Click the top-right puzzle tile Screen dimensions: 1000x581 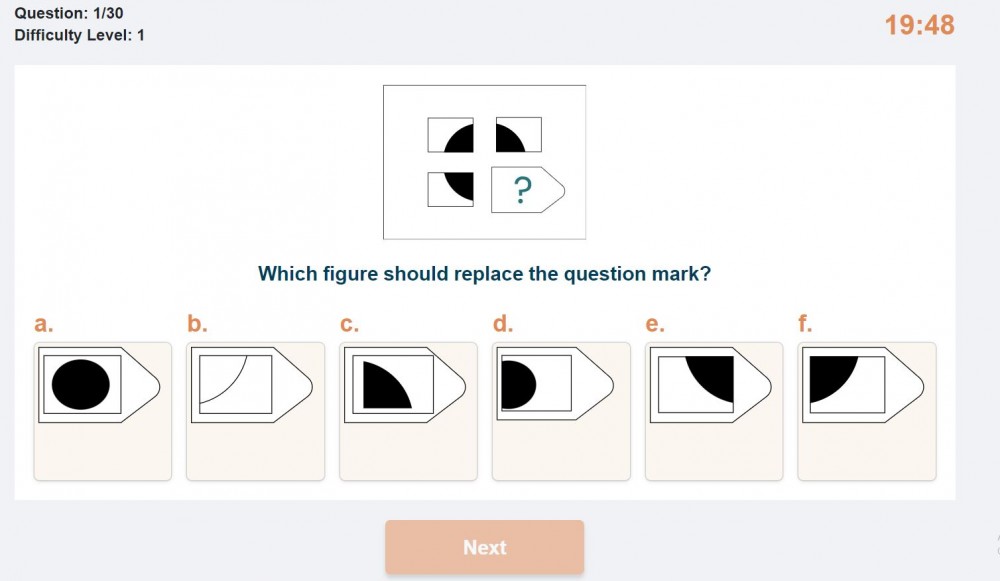point(518,135)
